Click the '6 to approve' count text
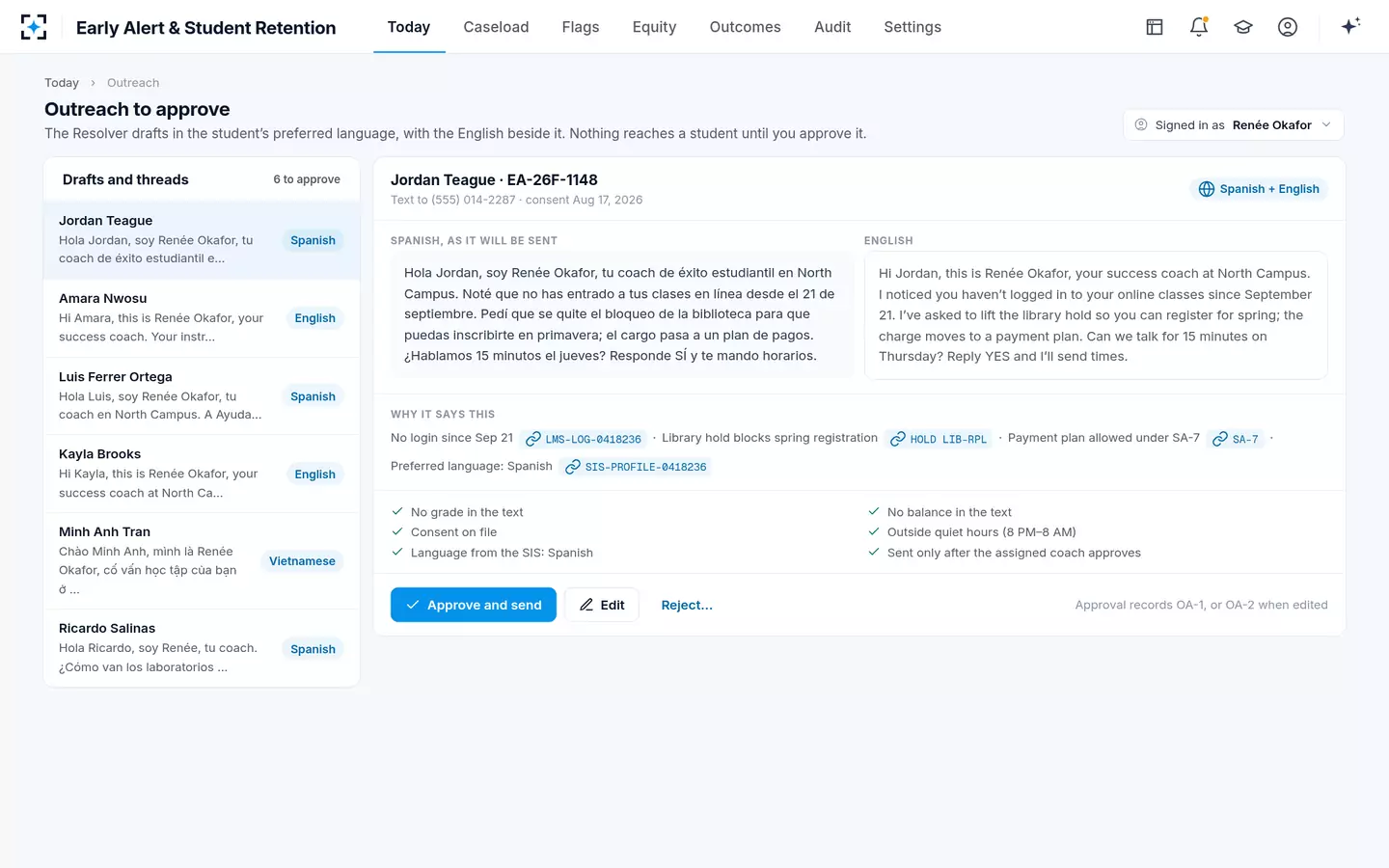Image resolution: width=1389 pixels, height=868 pixels. [x=307, y=179]
